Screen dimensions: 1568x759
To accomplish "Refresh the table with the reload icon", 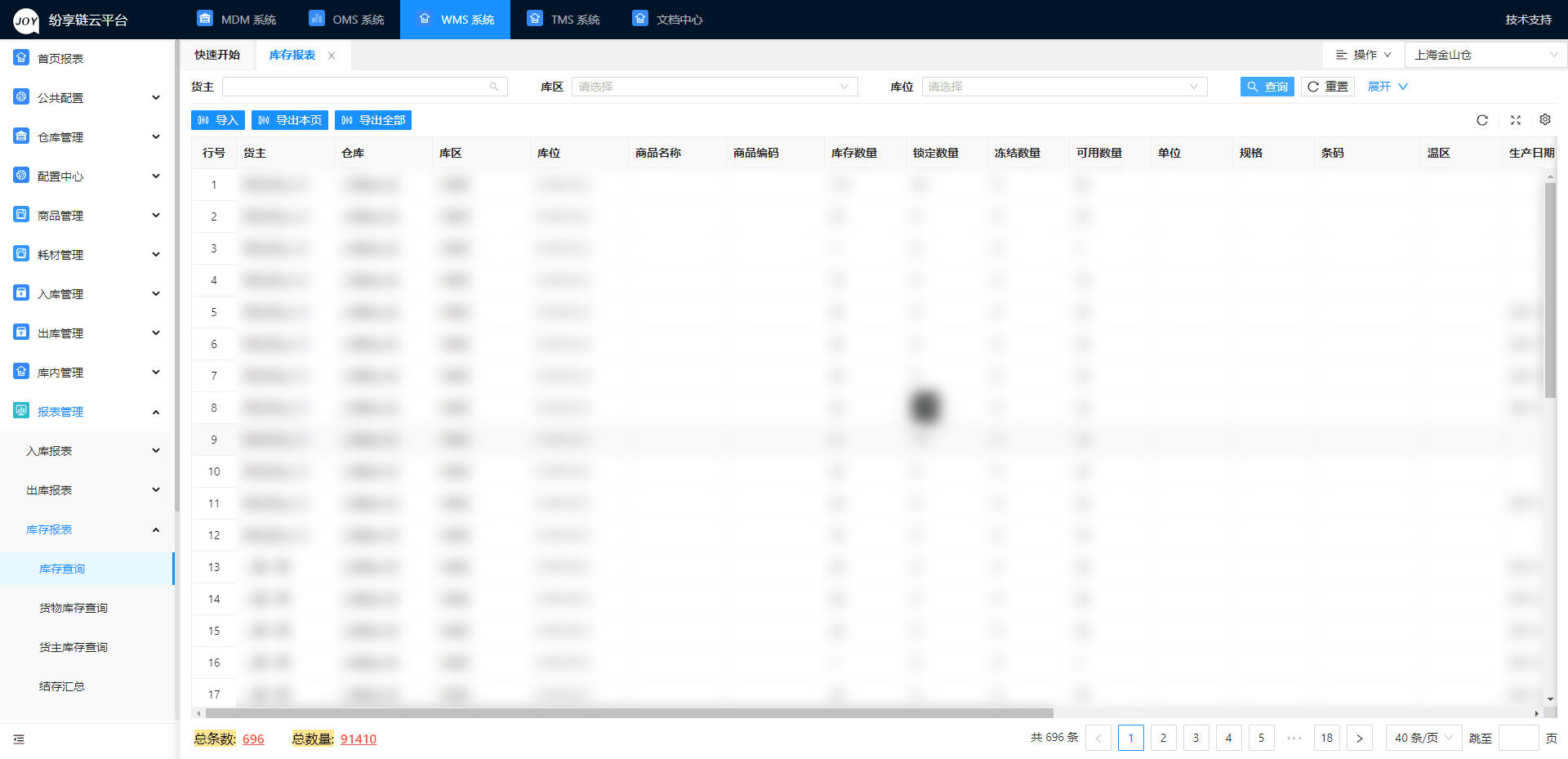I will coord(1482,120).
